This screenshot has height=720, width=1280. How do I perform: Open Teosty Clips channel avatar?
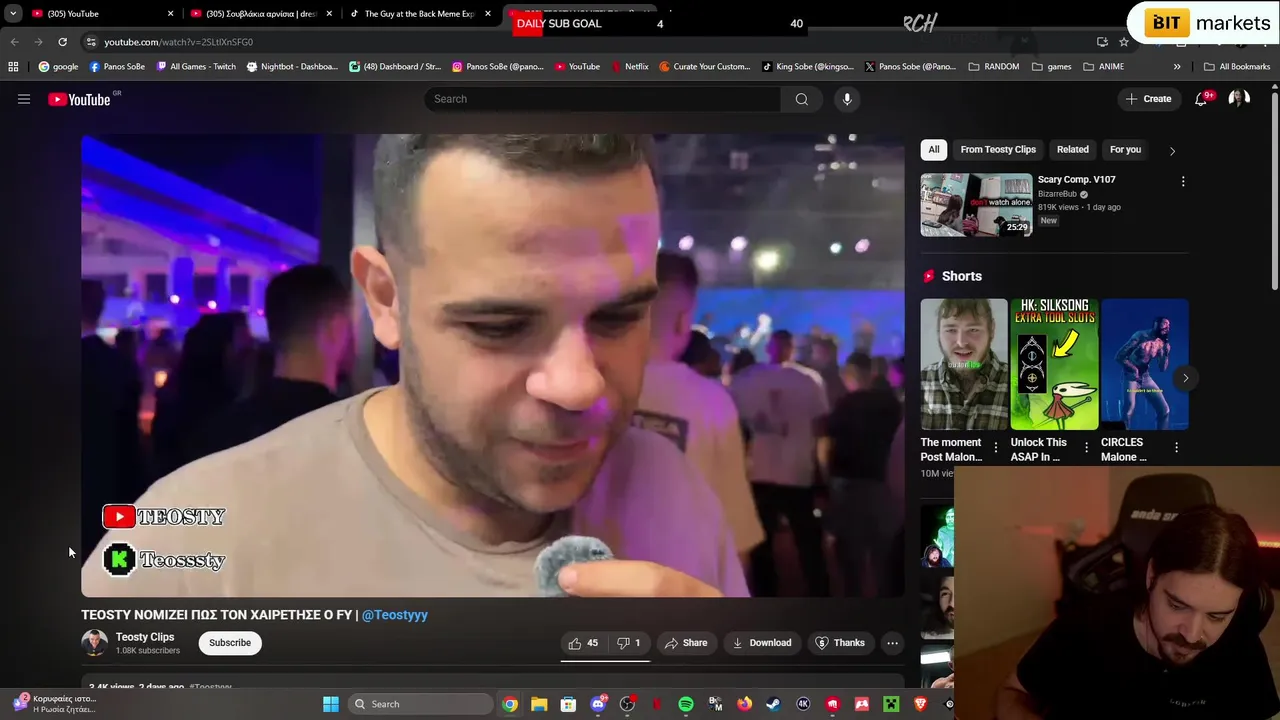pos(95,643)
